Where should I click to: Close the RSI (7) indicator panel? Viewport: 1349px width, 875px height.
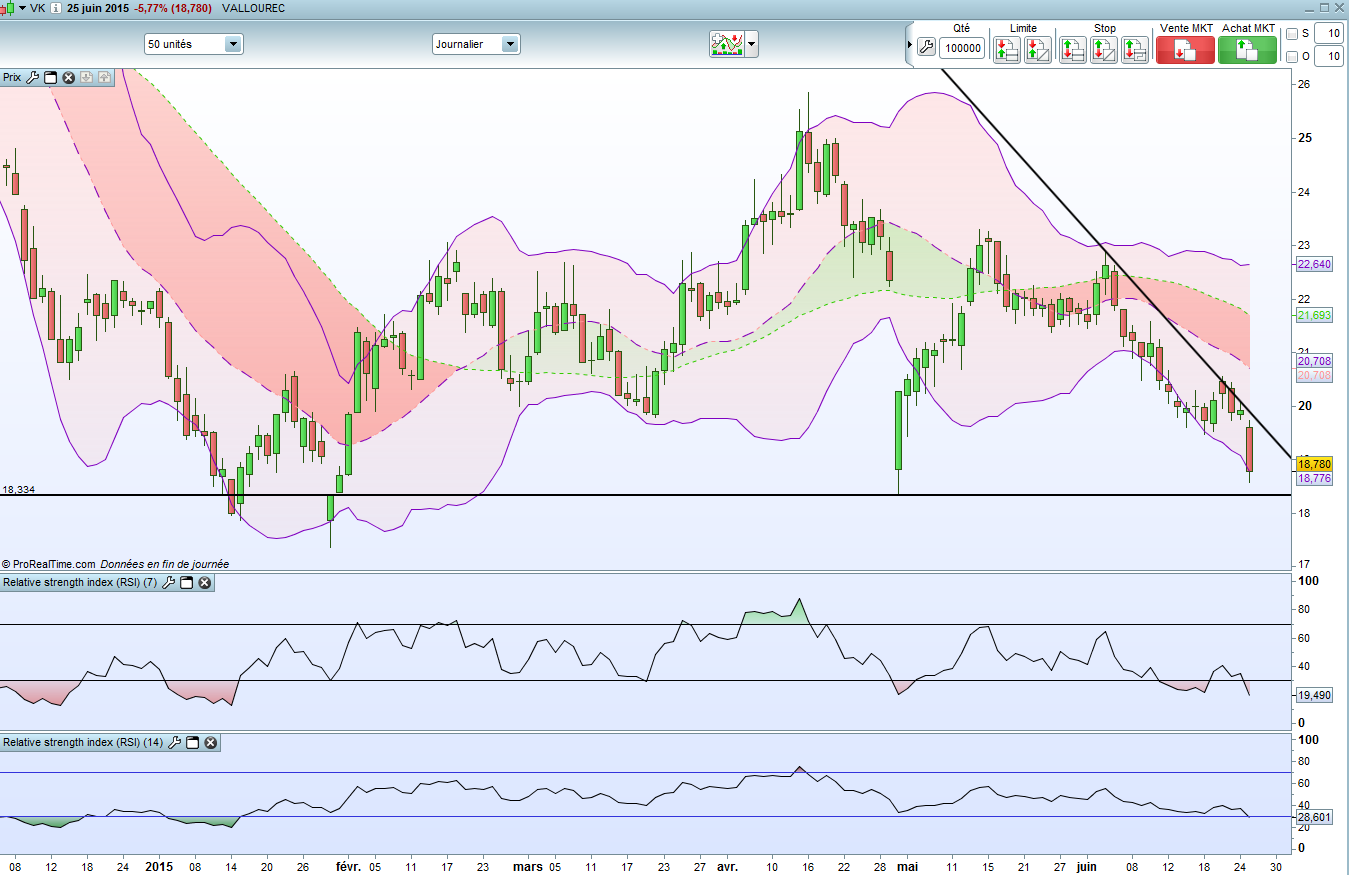[x=204, y=583]
